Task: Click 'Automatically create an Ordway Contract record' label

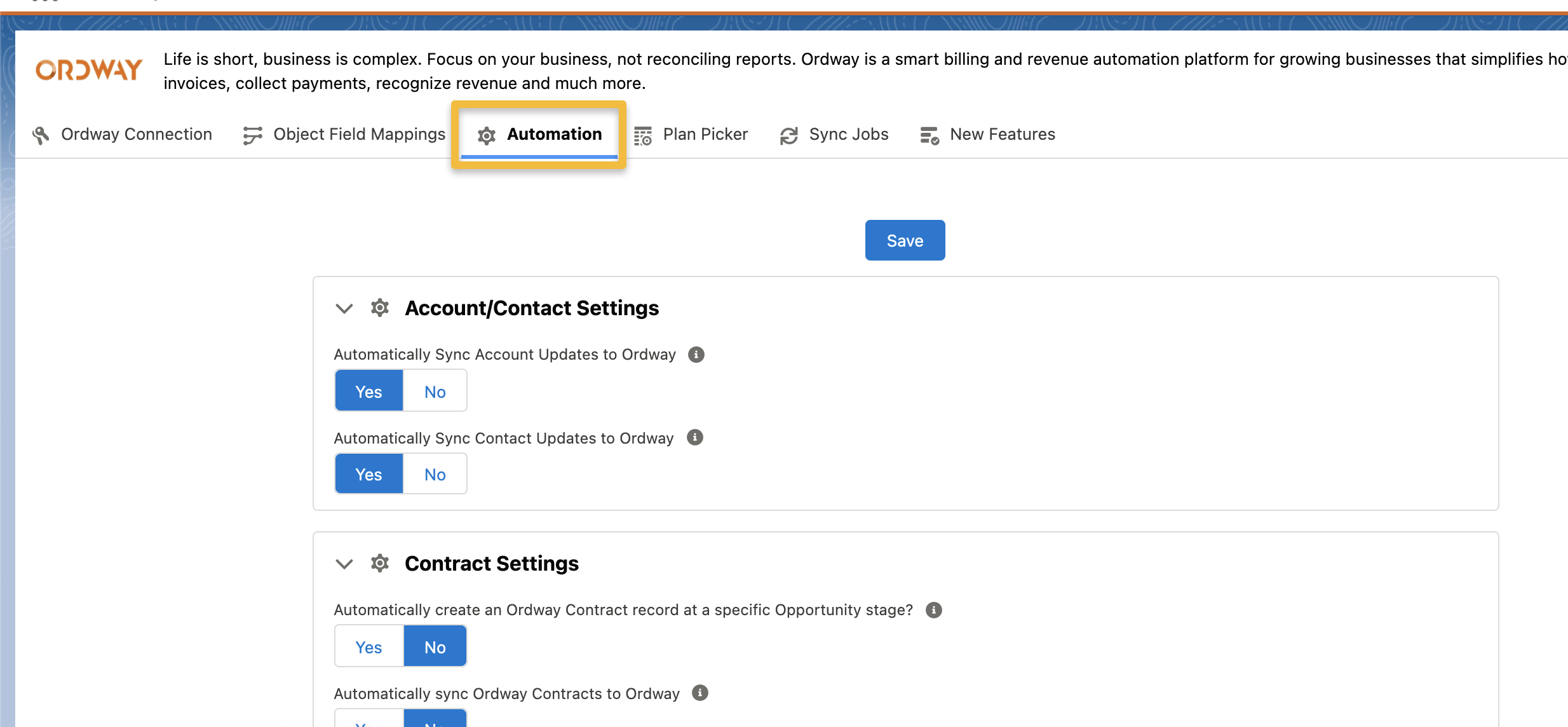Action: 623,610
